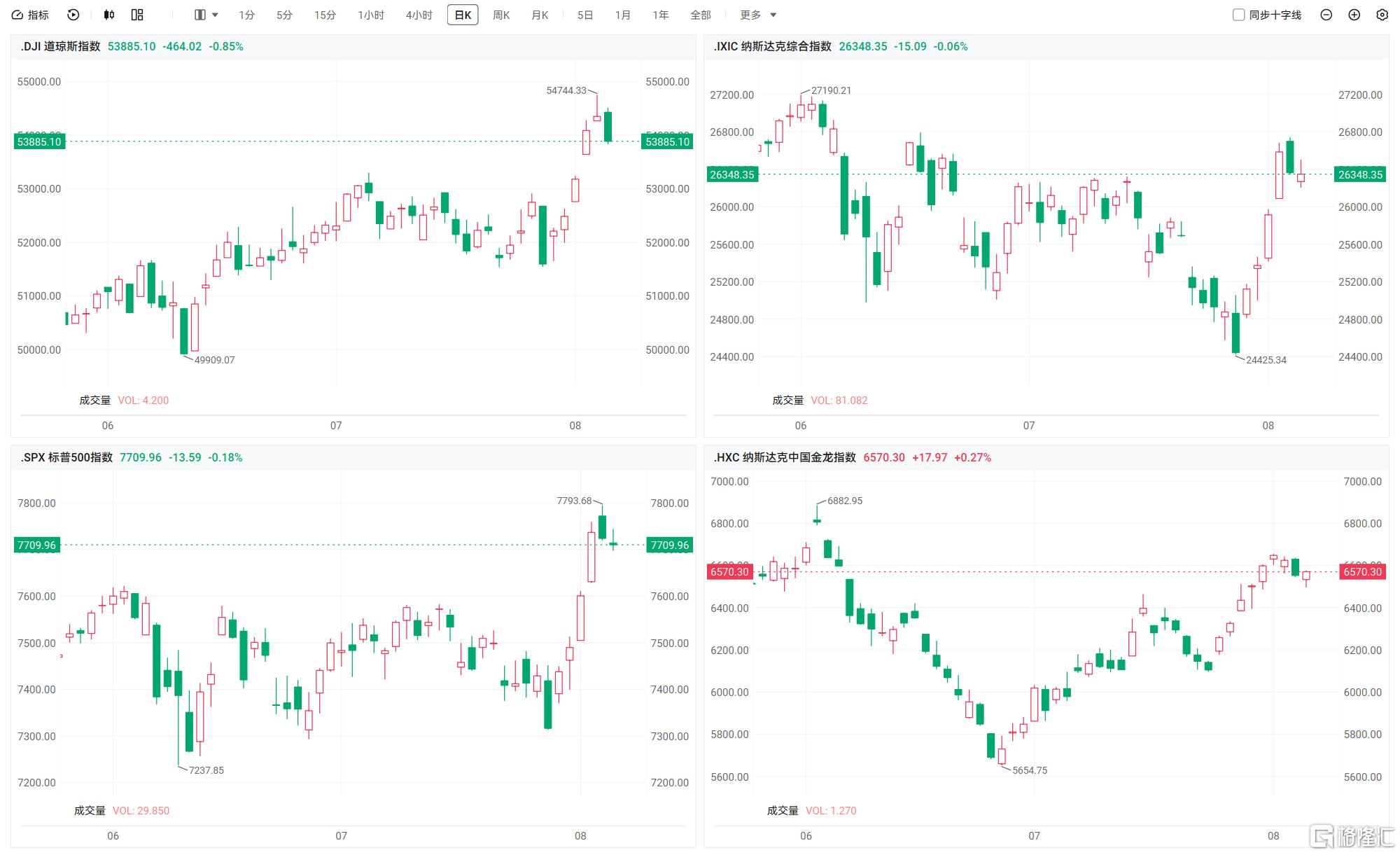Viewport: 1400px width, 855px height.
Task: Open chart settings gear icon
Action: click(1382, 15)
